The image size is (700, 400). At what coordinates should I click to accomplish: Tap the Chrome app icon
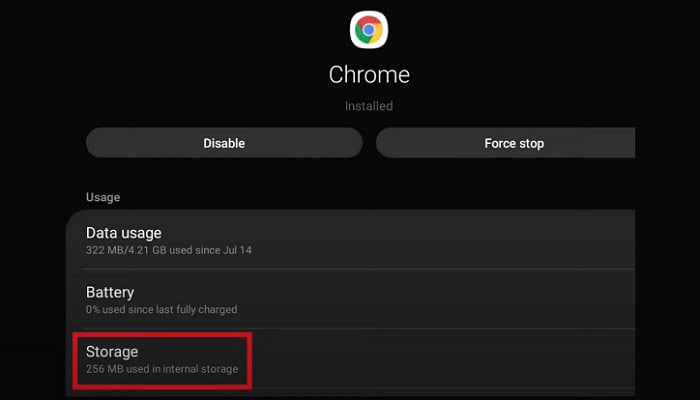(369, 29)
